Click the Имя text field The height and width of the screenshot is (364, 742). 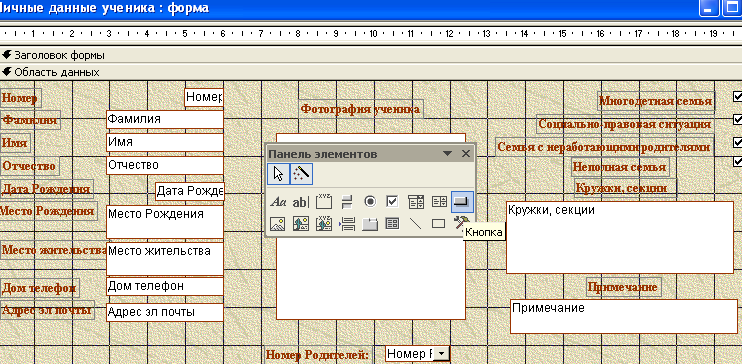point(165,142)
